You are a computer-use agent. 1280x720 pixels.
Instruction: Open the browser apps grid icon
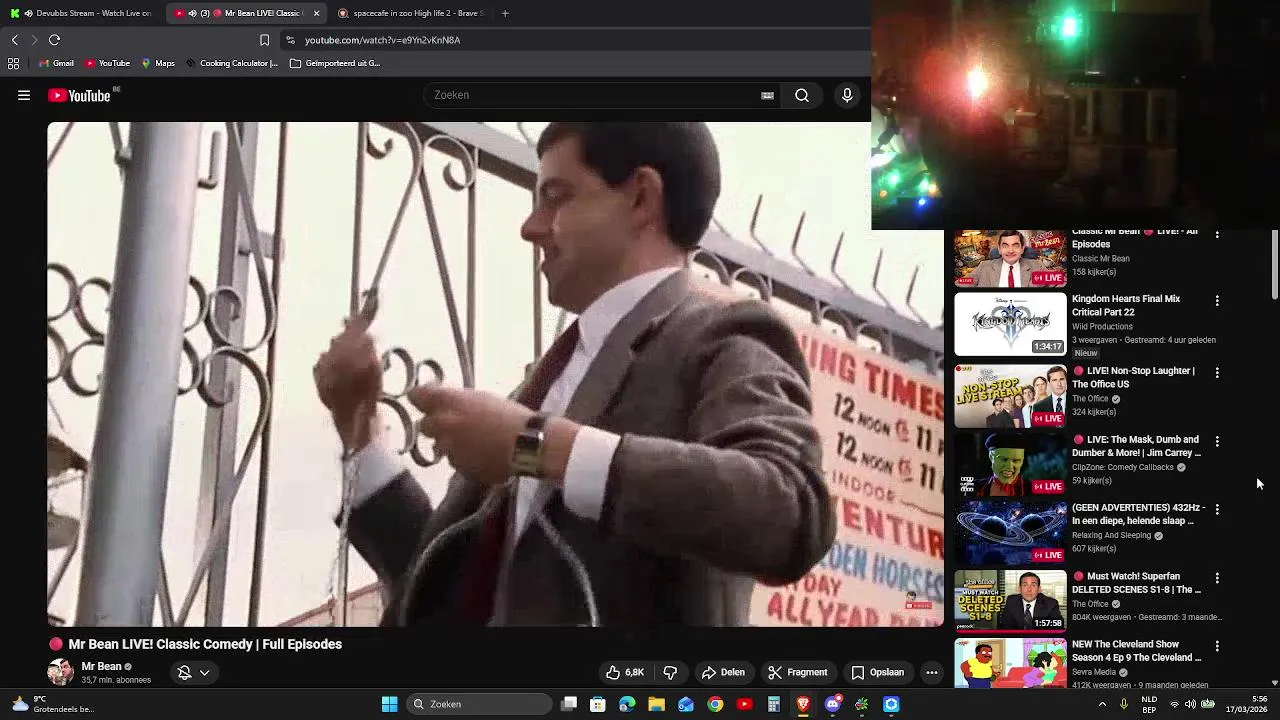point(13,63)
